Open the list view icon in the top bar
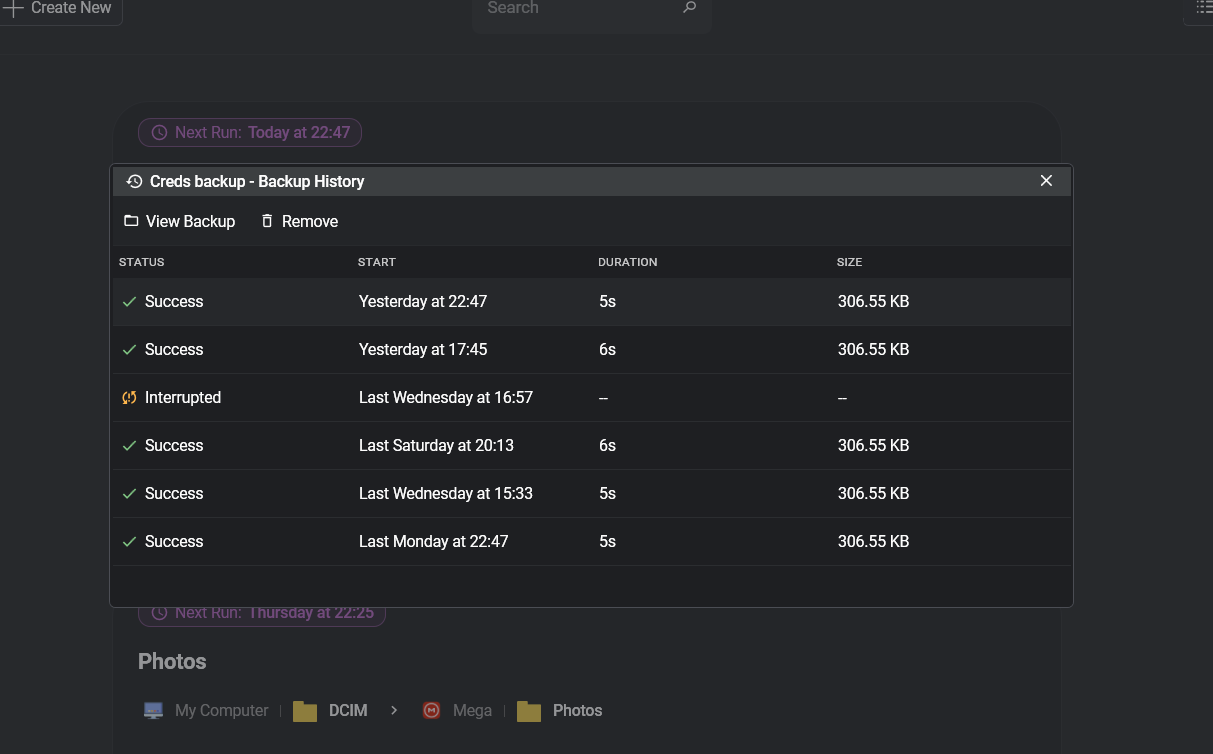Viewport: 1213px width, 754px height. 1203,8
